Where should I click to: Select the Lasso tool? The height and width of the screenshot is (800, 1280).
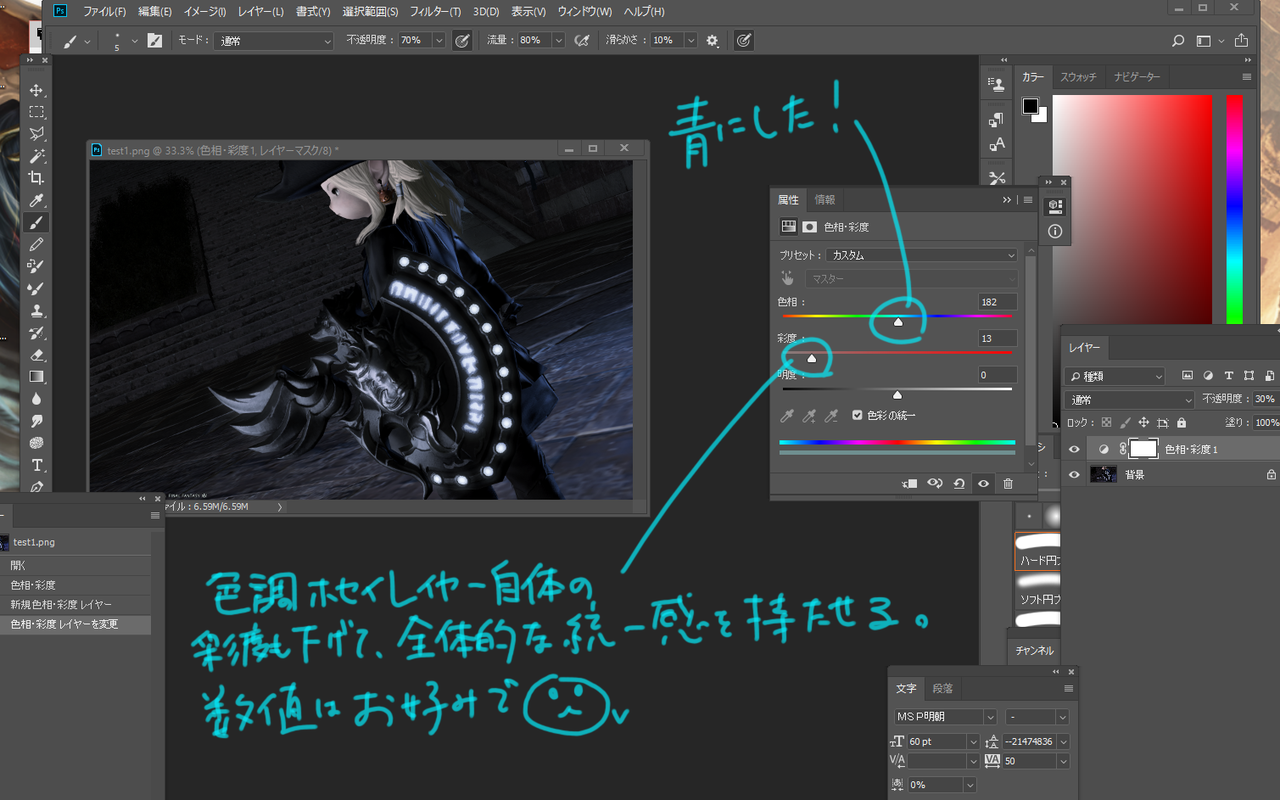pos(37,134)
